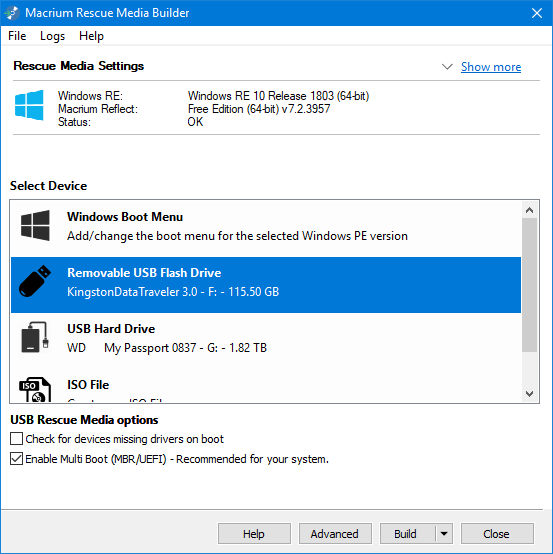Click the blue Windows RE logo
This screenshot has width=553, height=554.
29,105
